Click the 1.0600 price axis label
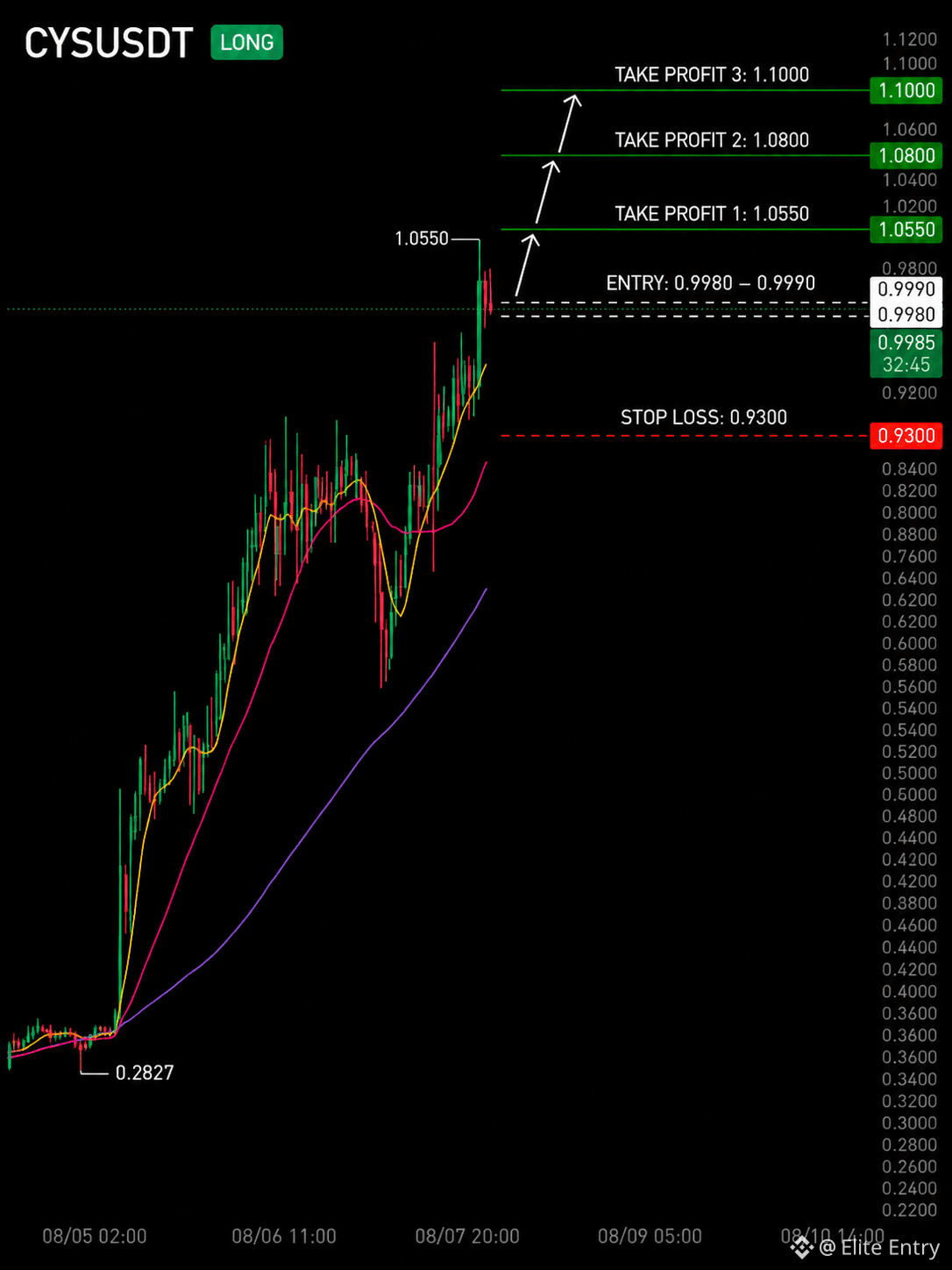Screen dimensions: 952x1270 910,130
